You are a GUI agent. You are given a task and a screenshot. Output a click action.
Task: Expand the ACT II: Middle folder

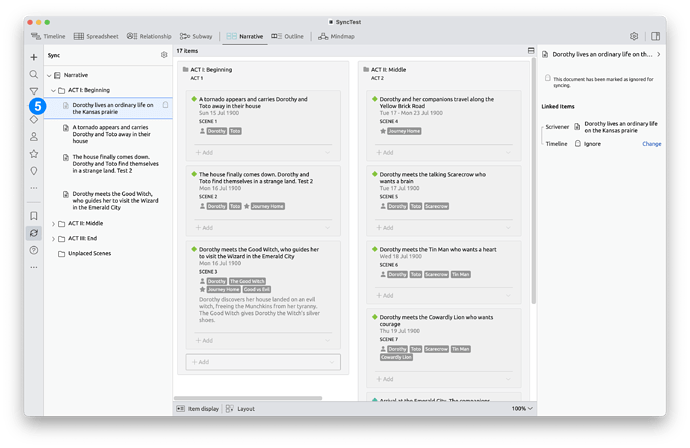click(x=53, y=224)
